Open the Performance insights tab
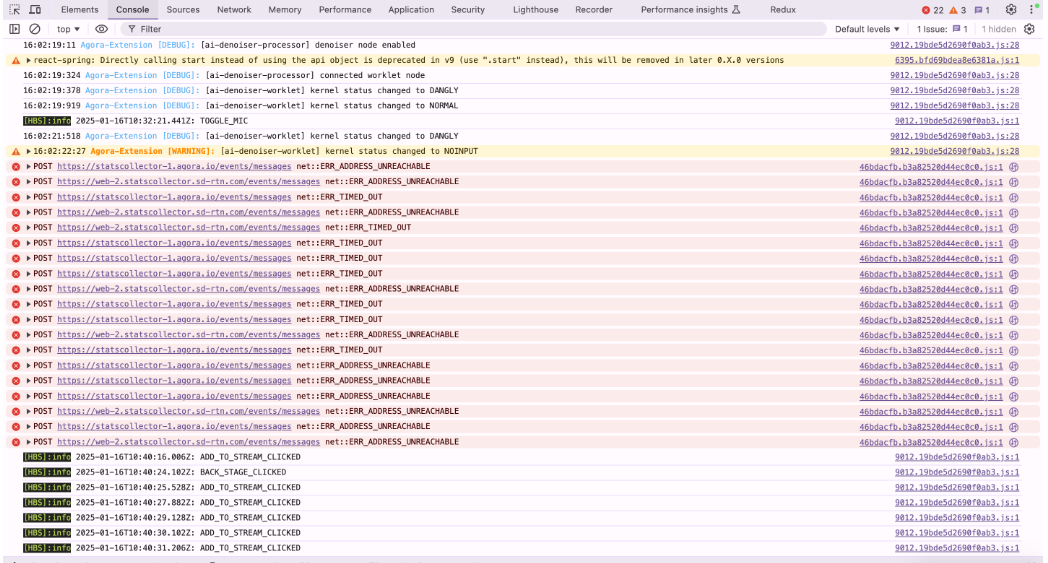Screen dimensions: 1048x563 690,9
